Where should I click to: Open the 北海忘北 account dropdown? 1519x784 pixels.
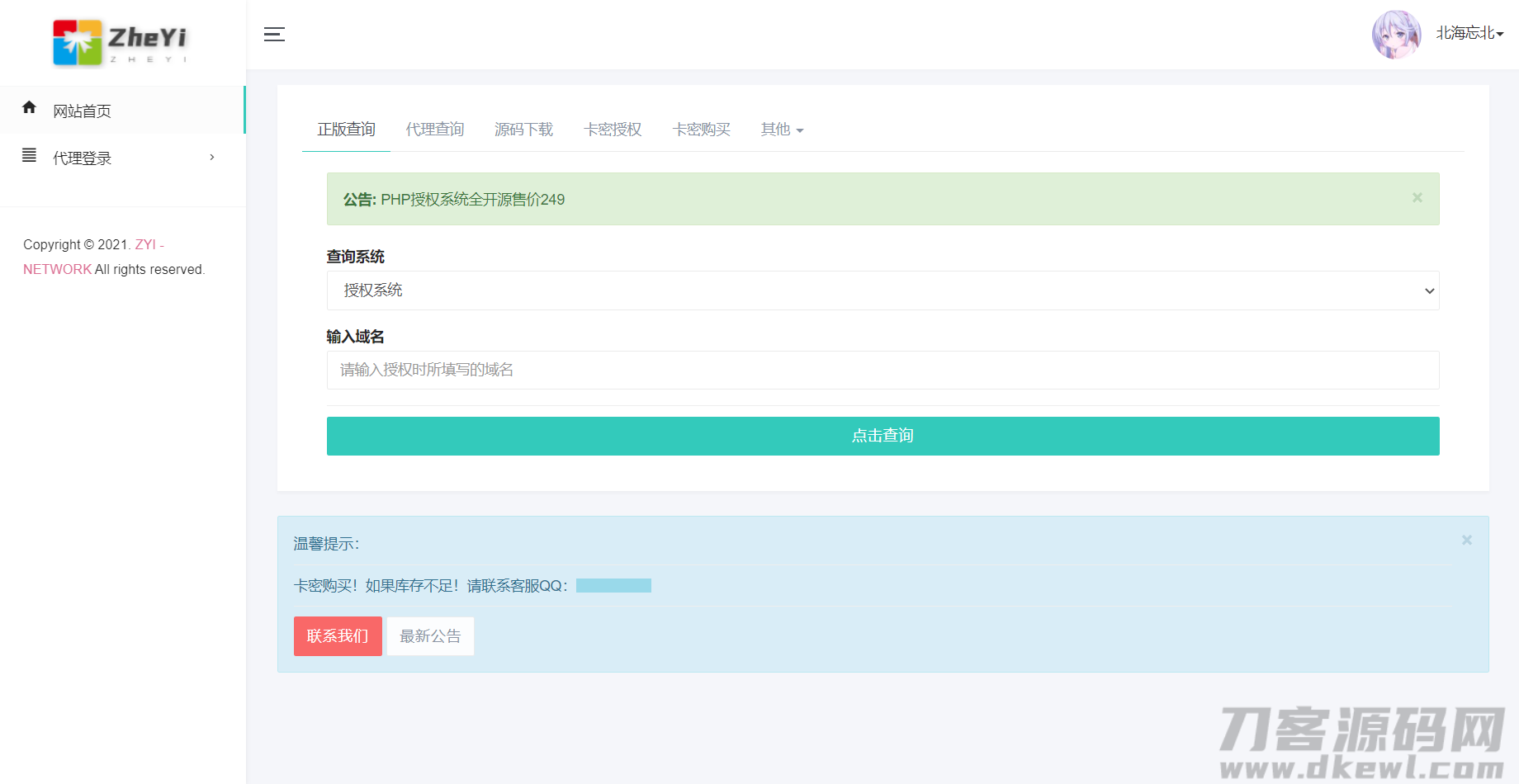point(1469,33)
